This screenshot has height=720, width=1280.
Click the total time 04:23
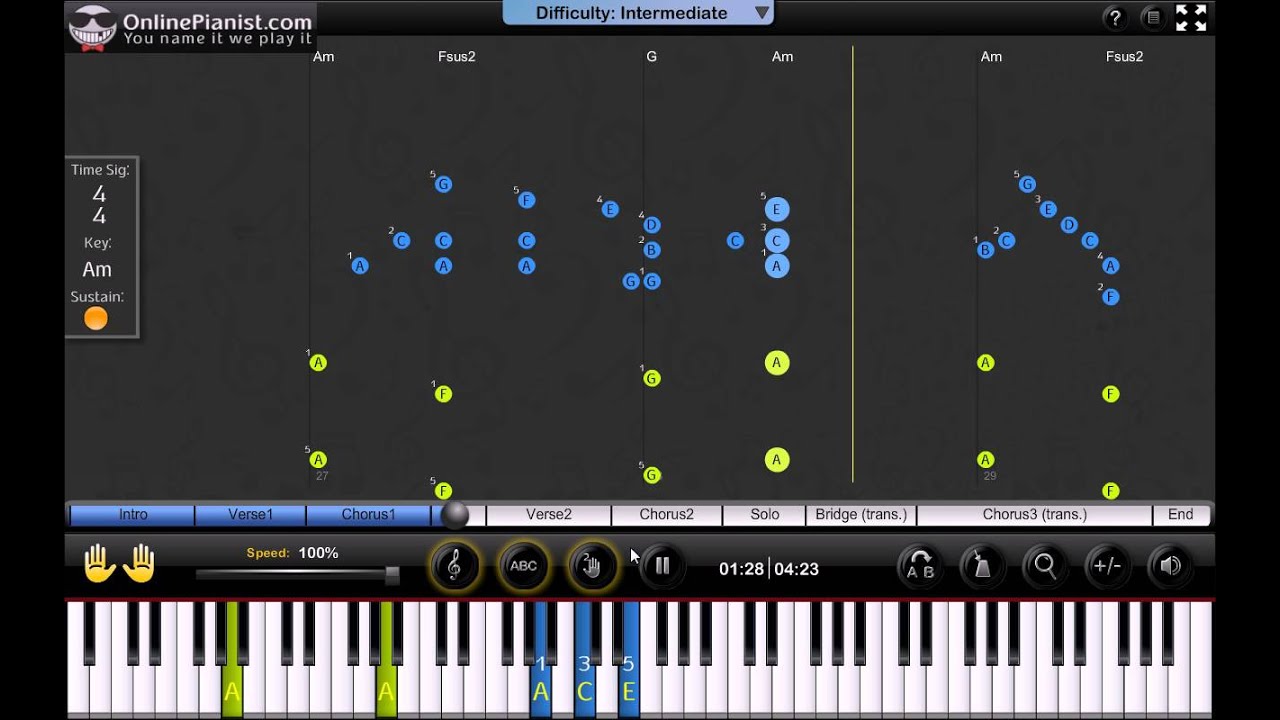pyautogui.click(x=796, y=569)
